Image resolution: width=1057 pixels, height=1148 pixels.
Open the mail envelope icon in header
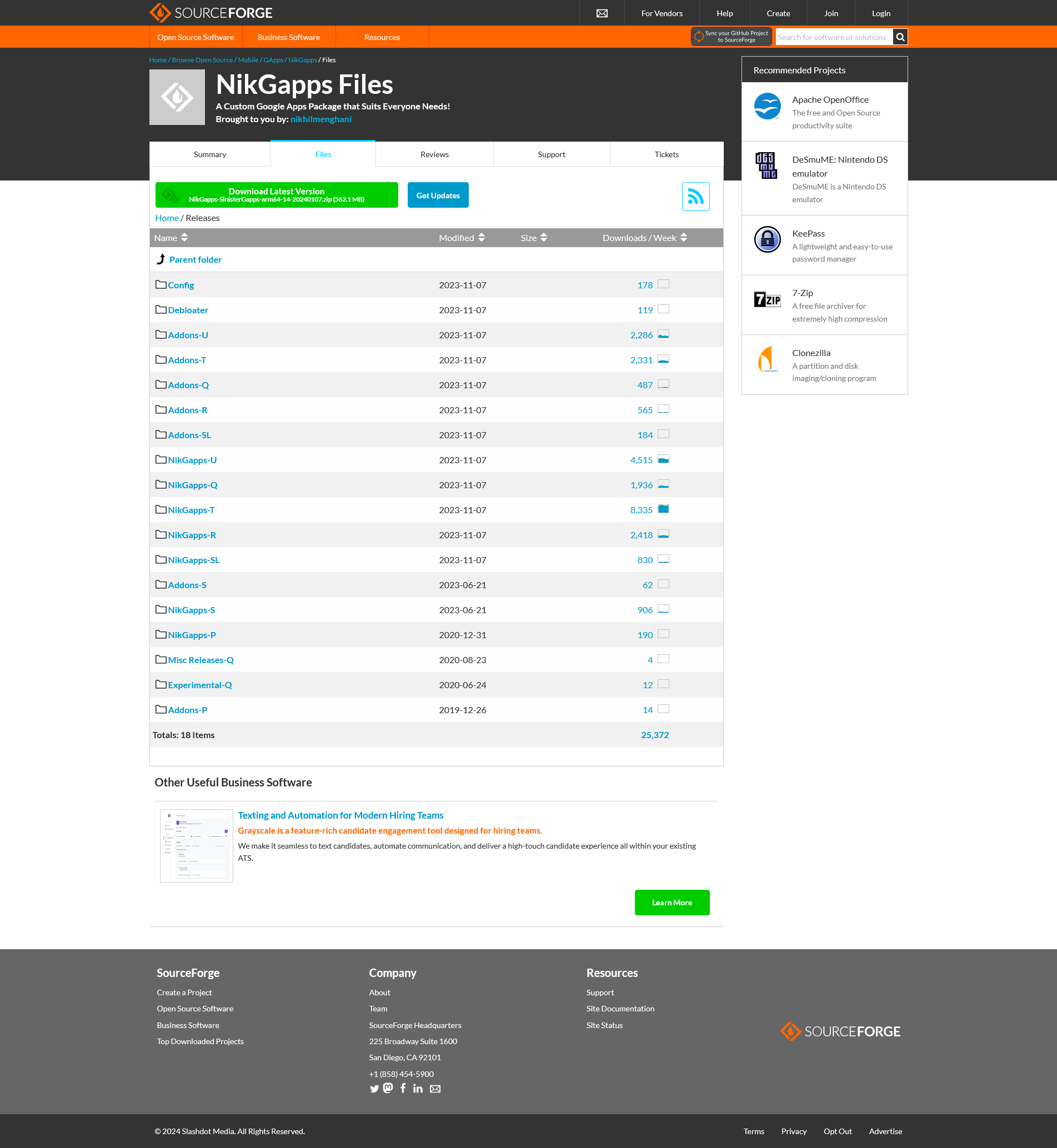602,13
